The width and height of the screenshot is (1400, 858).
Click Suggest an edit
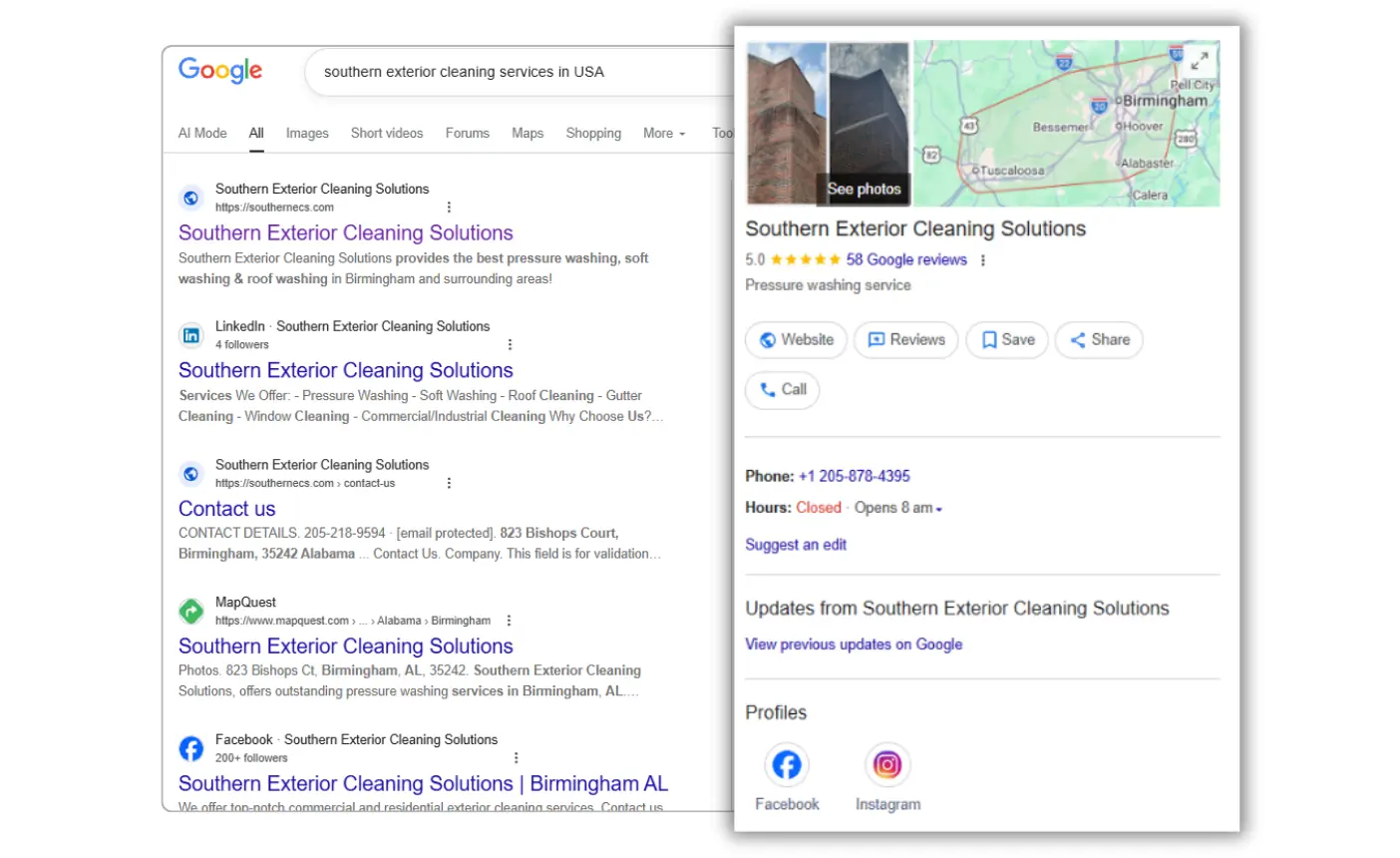pos(796,545)
